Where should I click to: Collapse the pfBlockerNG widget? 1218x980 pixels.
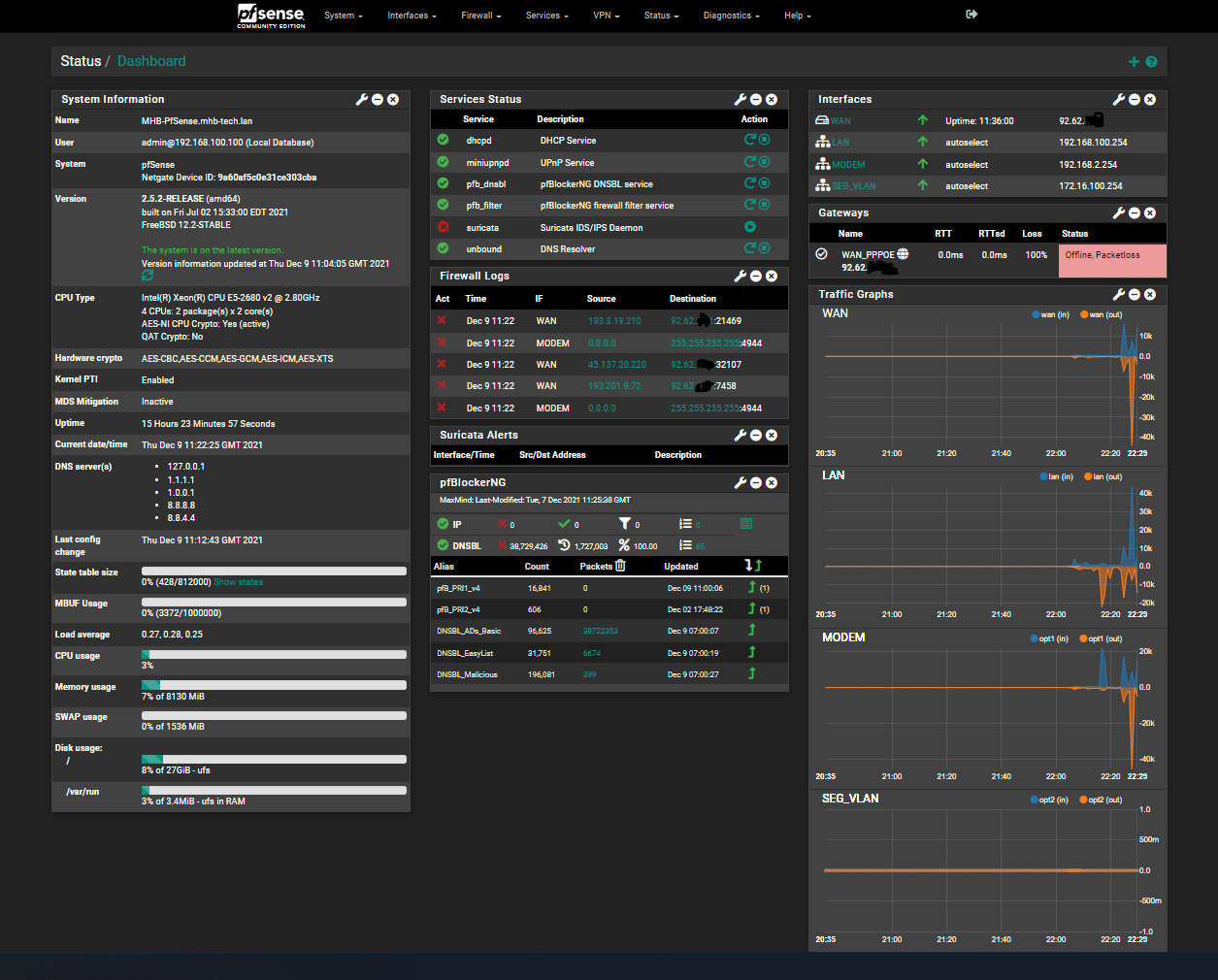[x=756, y=482]
